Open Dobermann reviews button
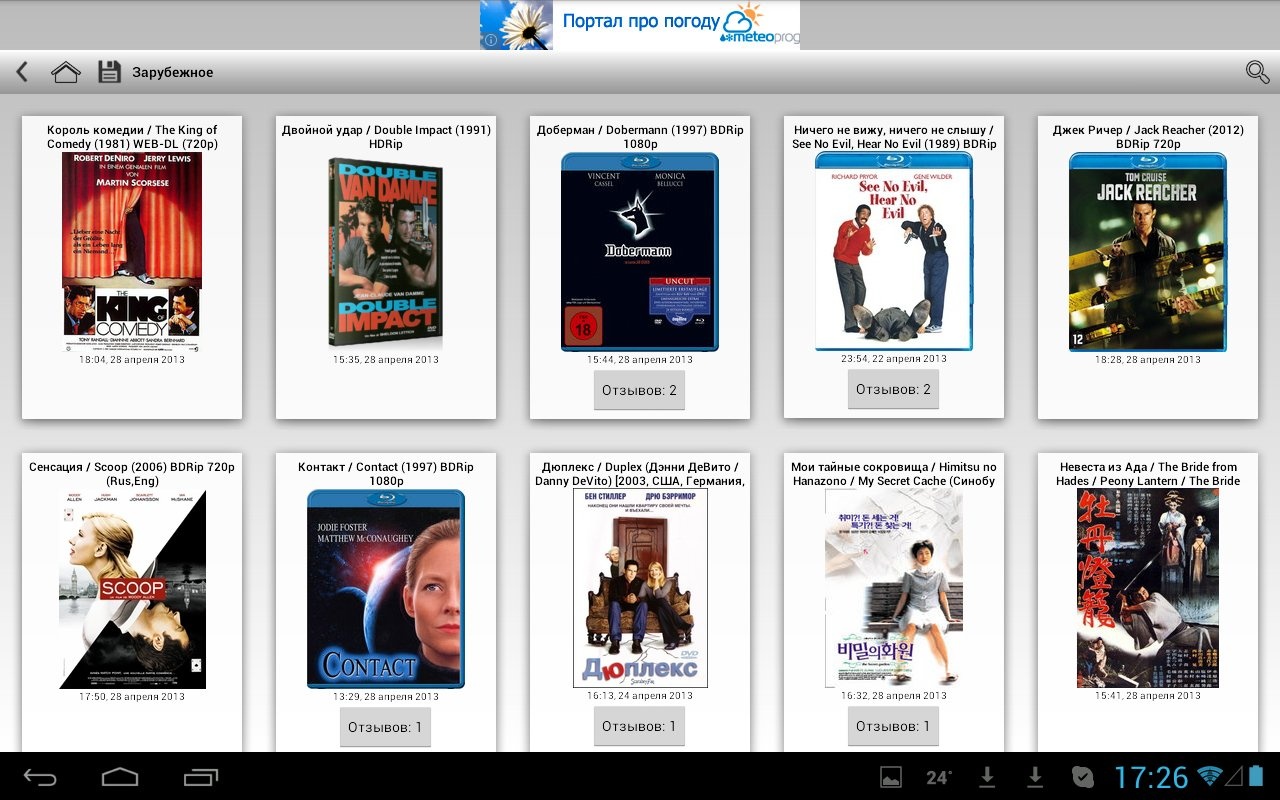The image size is (1280, 800). pos(639,390)
